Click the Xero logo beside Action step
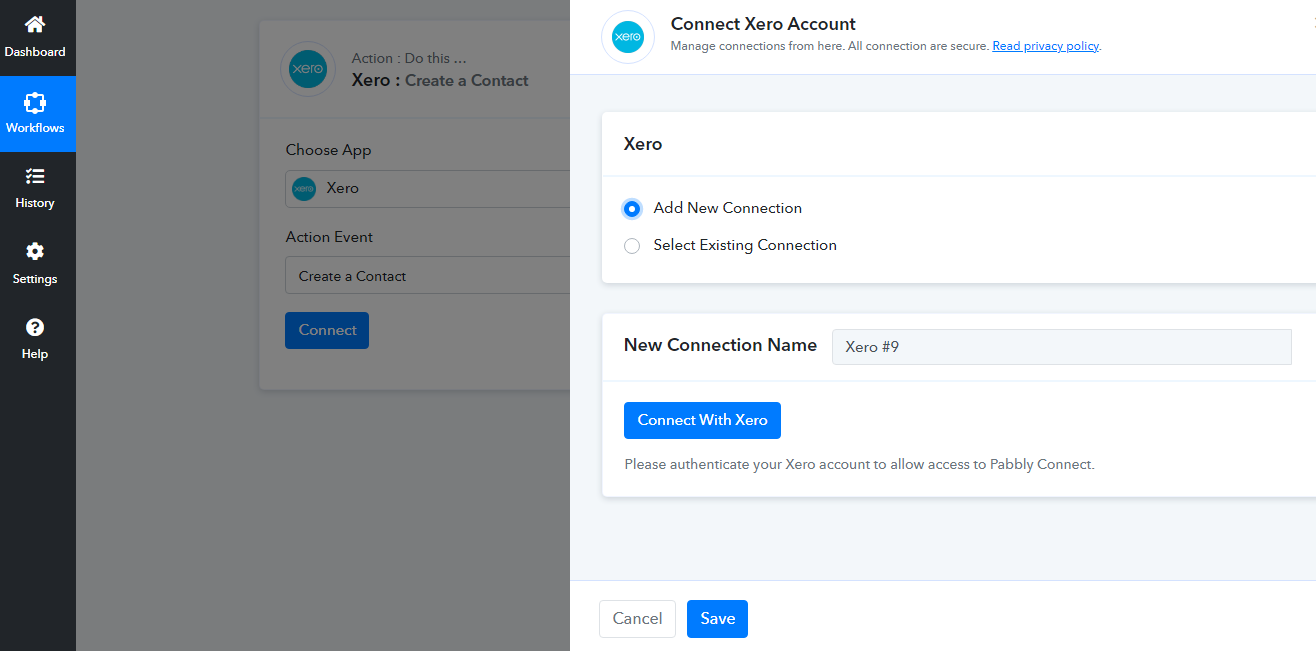1316x651 pixels. (x=308, y=69)
